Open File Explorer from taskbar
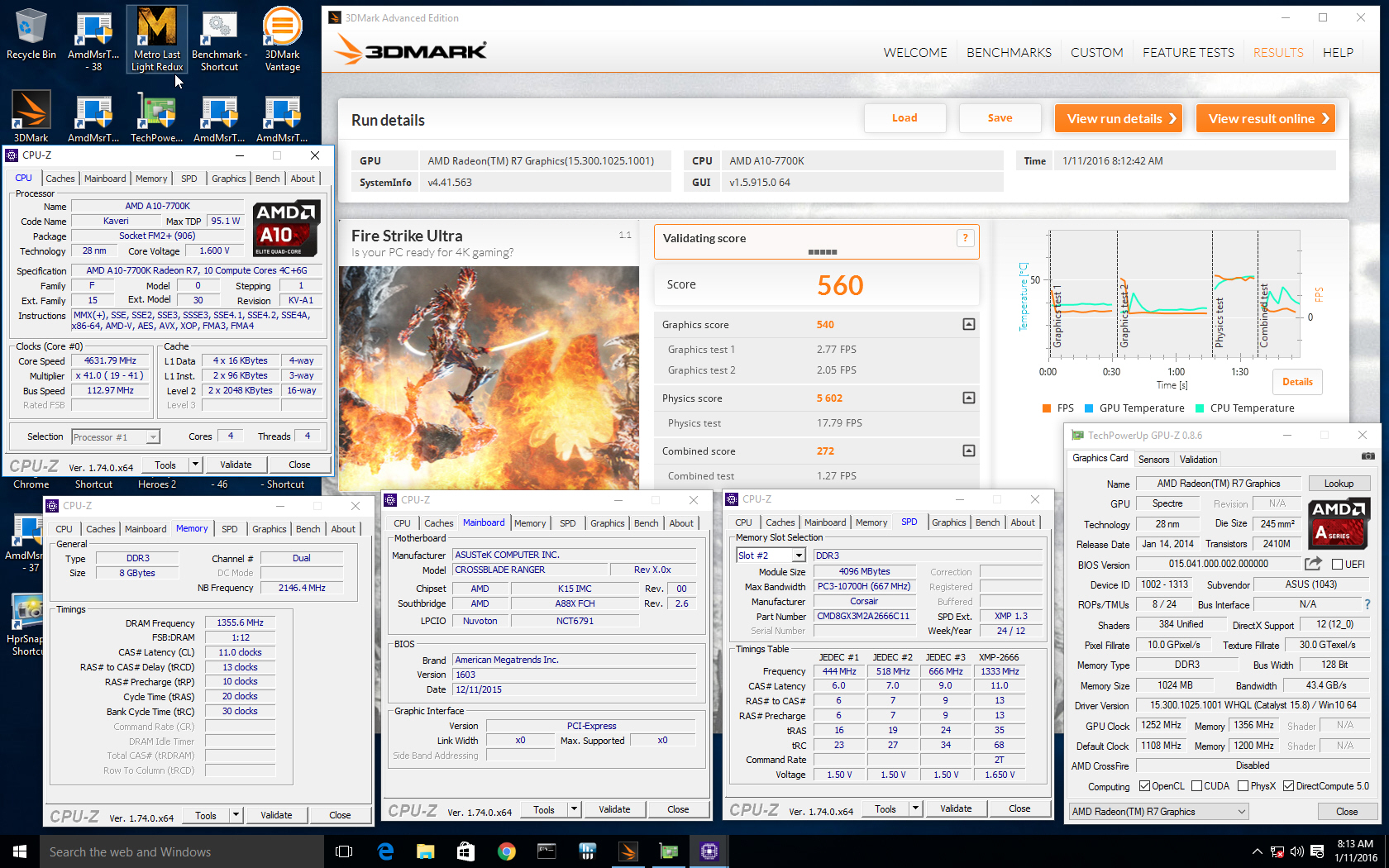The height and width of the screenshot is (868, 1389). pos(425,851)
